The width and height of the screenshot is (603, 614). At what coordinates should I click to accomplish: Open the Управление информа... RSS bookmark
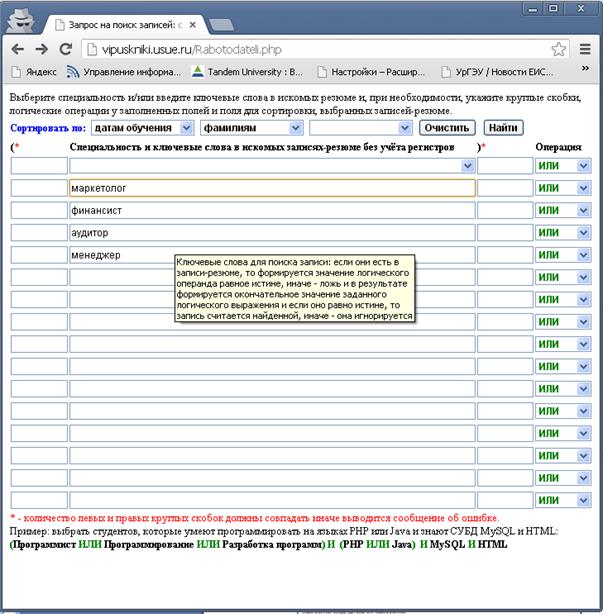tap(124, 72)
